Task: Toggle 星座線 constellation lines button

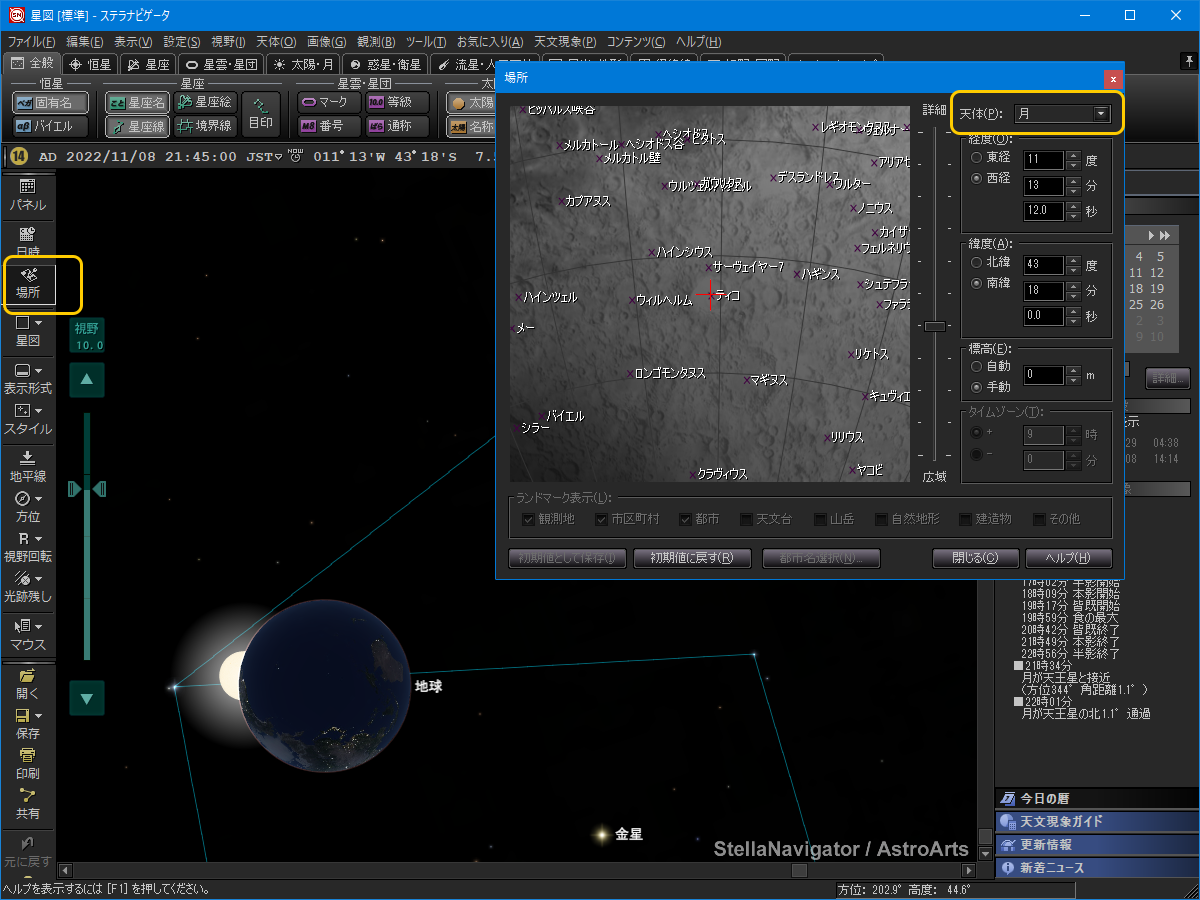Action: click(138, 127)
